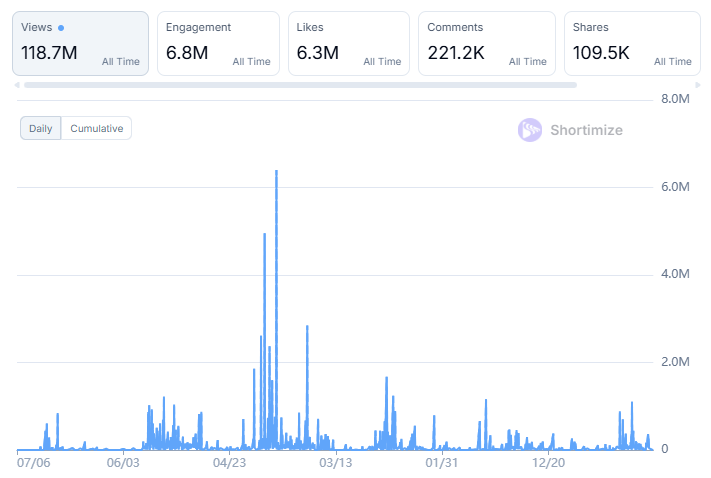Click the 118.7M views total

(49, 53)
